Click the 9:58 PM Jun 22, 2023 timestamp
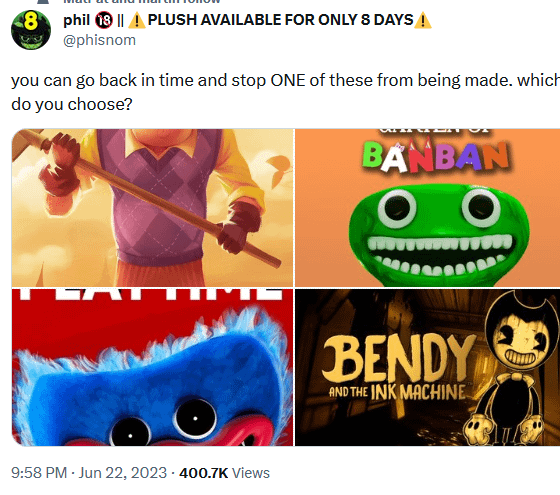The height and width of the screenshot is (495, 560). 89,473
